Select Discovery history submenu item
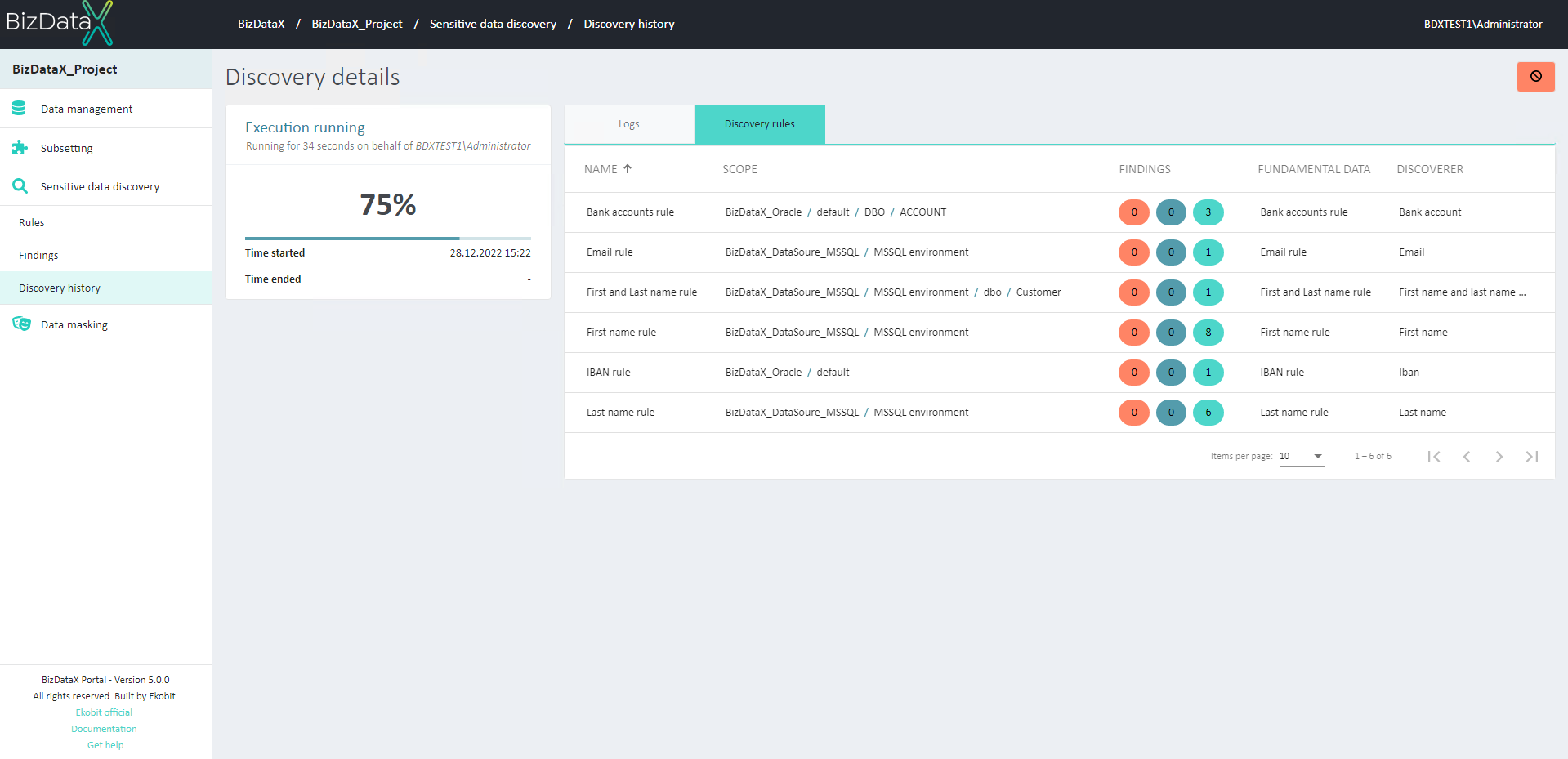Image resolution: width=1568 pixels, height=759 pixels. point(105,288)
